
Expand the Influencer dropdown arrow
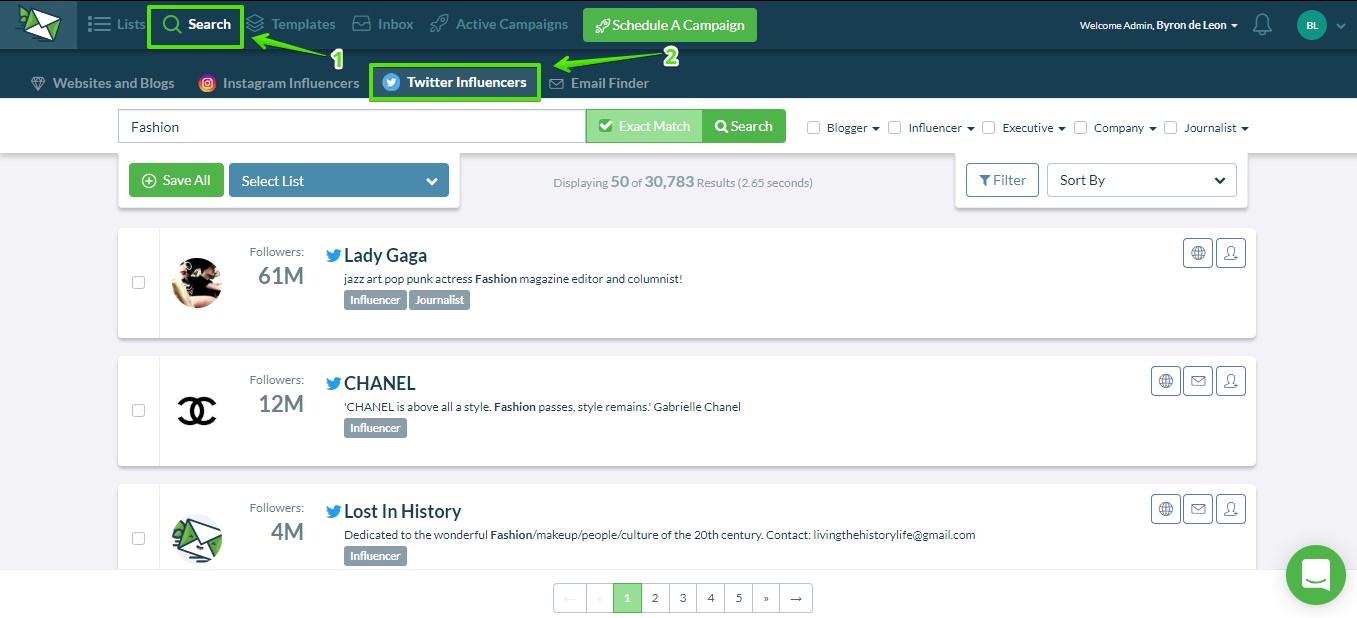[970, 129]
